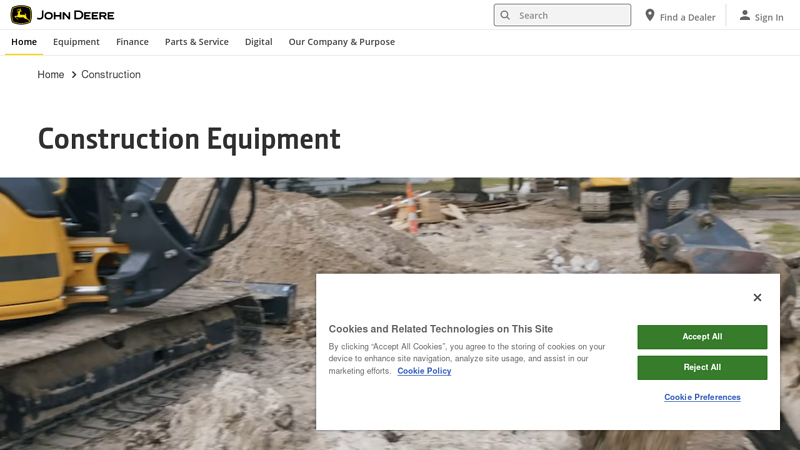Click the Sign In link
800x450 pixels.
(x=762, y=16)
